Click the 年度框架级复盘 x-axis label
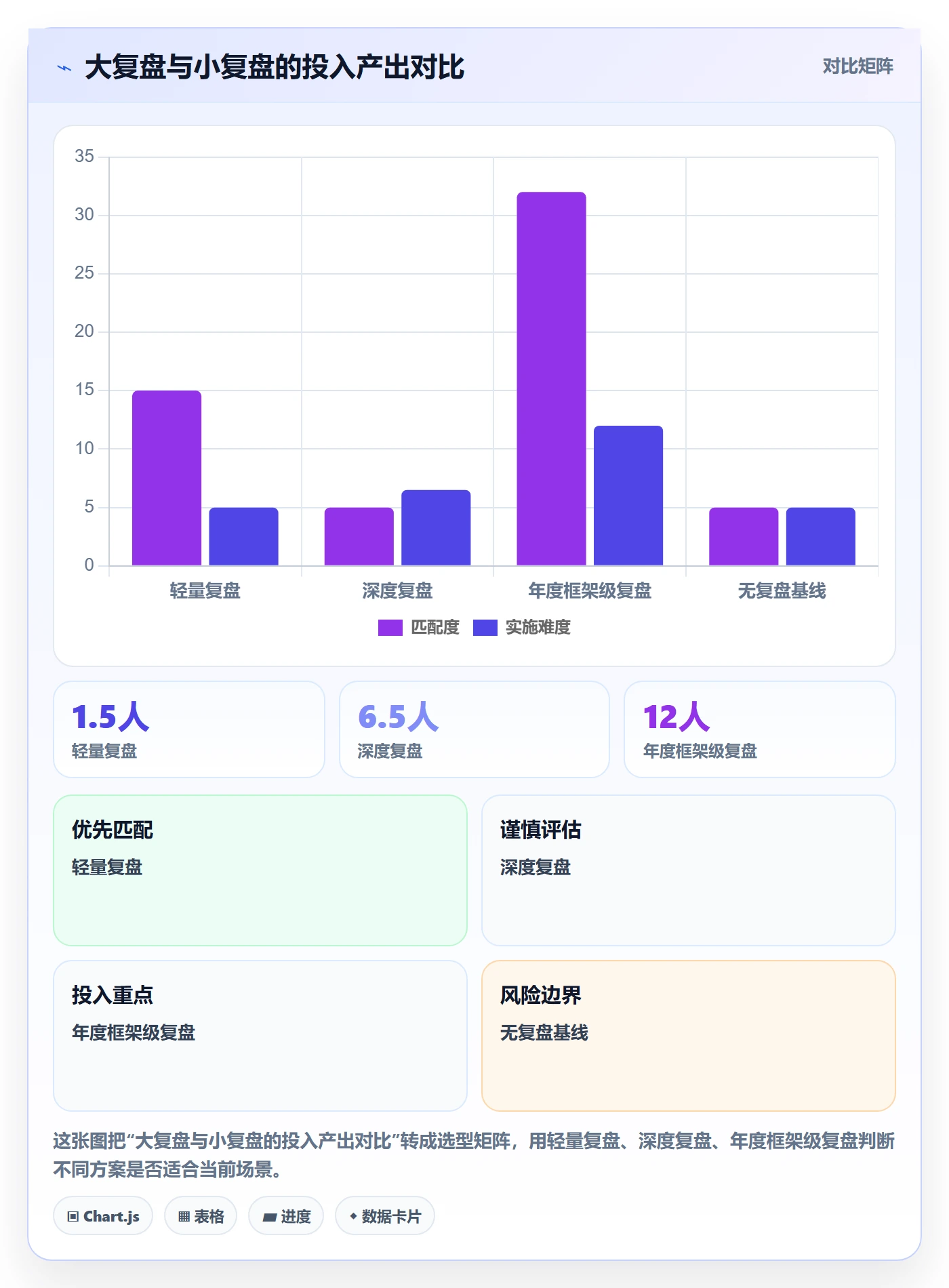Image resolution: width=949 pixels, height=1288 pixels. click(x=590, y=591)
